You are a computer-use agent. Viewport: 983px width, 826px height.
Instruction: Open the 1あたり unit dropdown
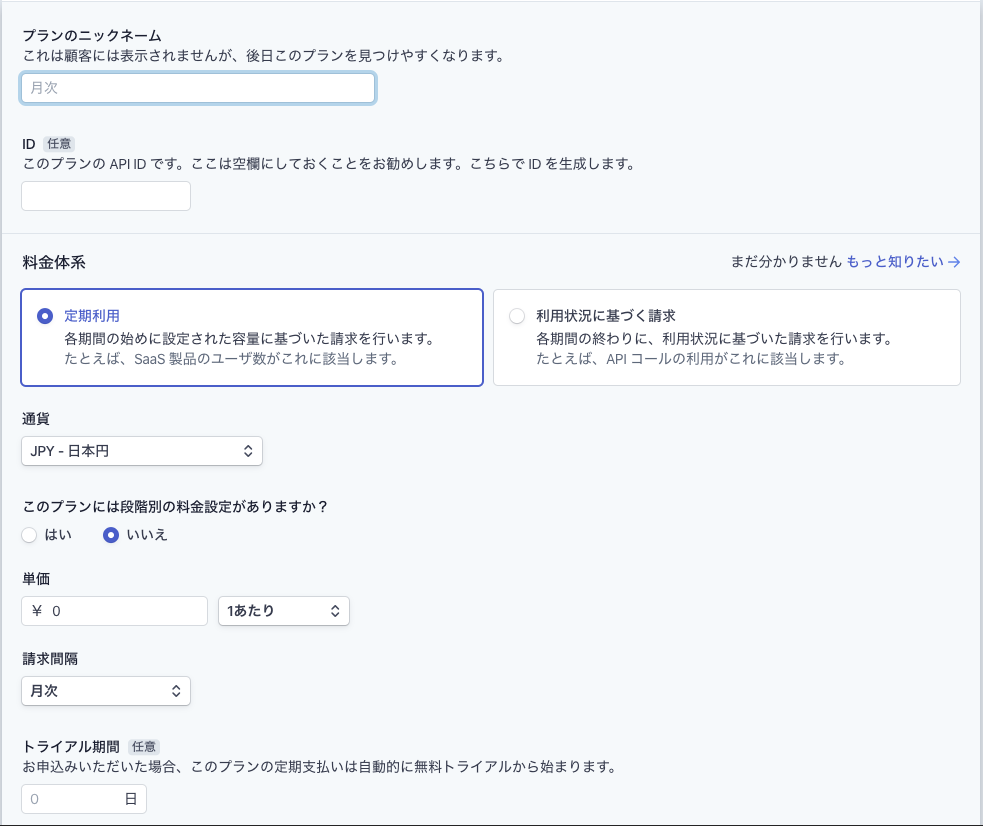[x=283, y=610]
